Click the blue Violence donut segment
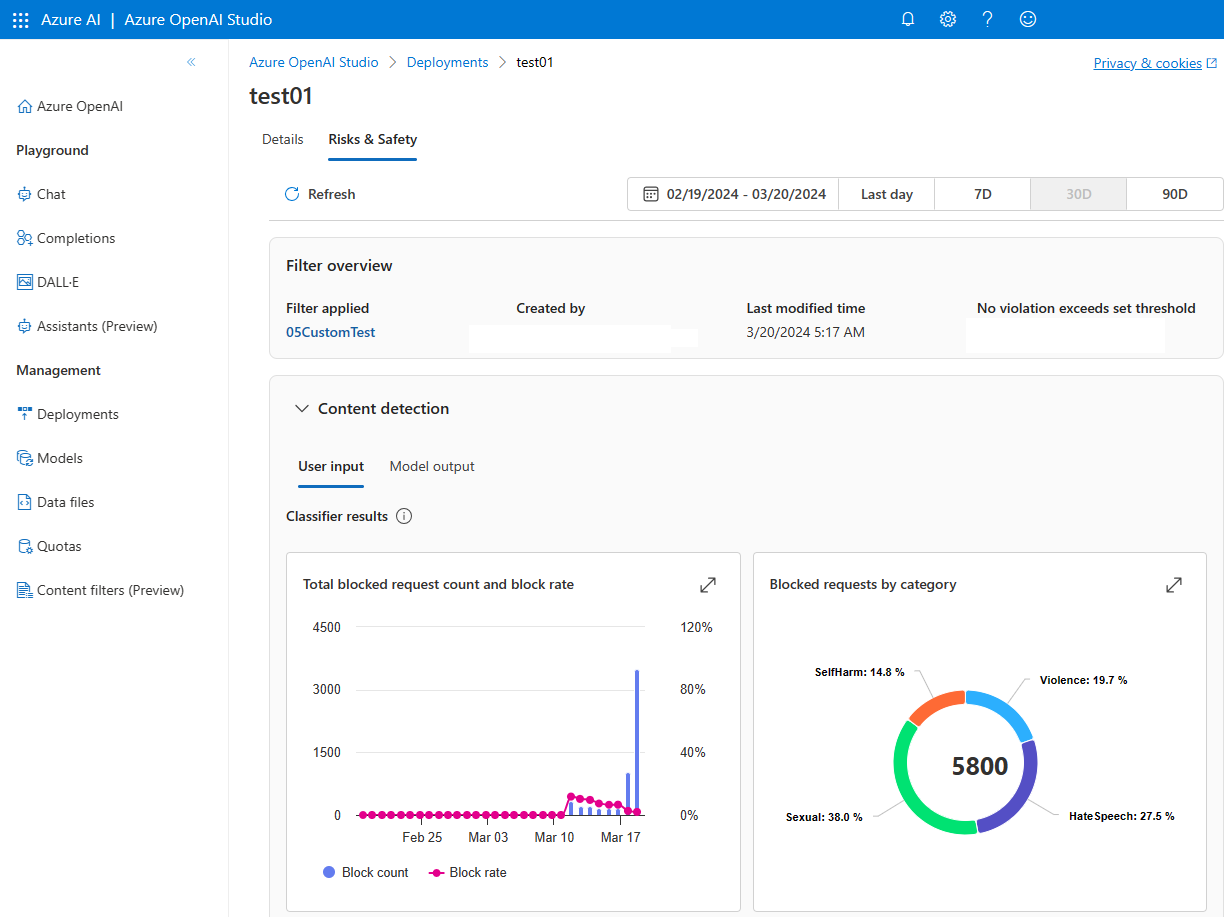Viewport: 1224px width, 917px height. 1006,709
